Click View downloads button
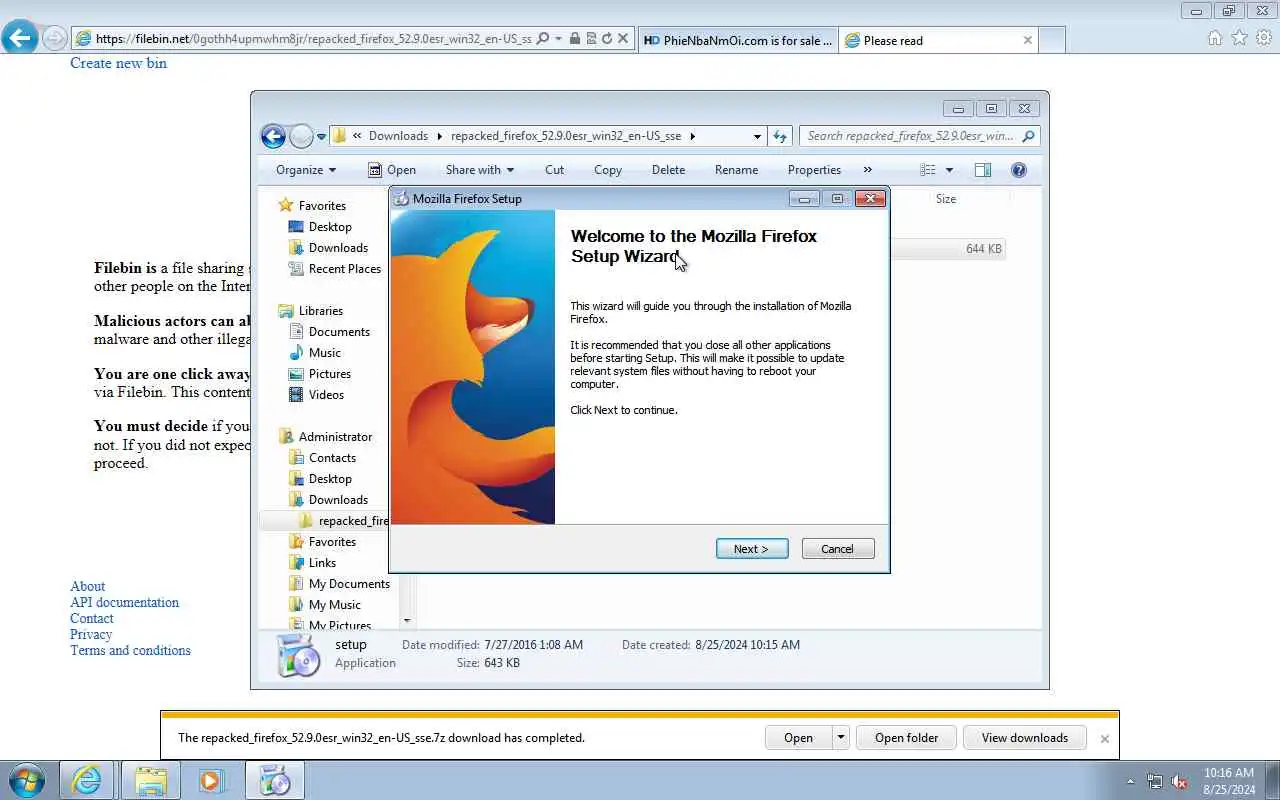Screen dimensions: 1280x800 click(1025, 738)
